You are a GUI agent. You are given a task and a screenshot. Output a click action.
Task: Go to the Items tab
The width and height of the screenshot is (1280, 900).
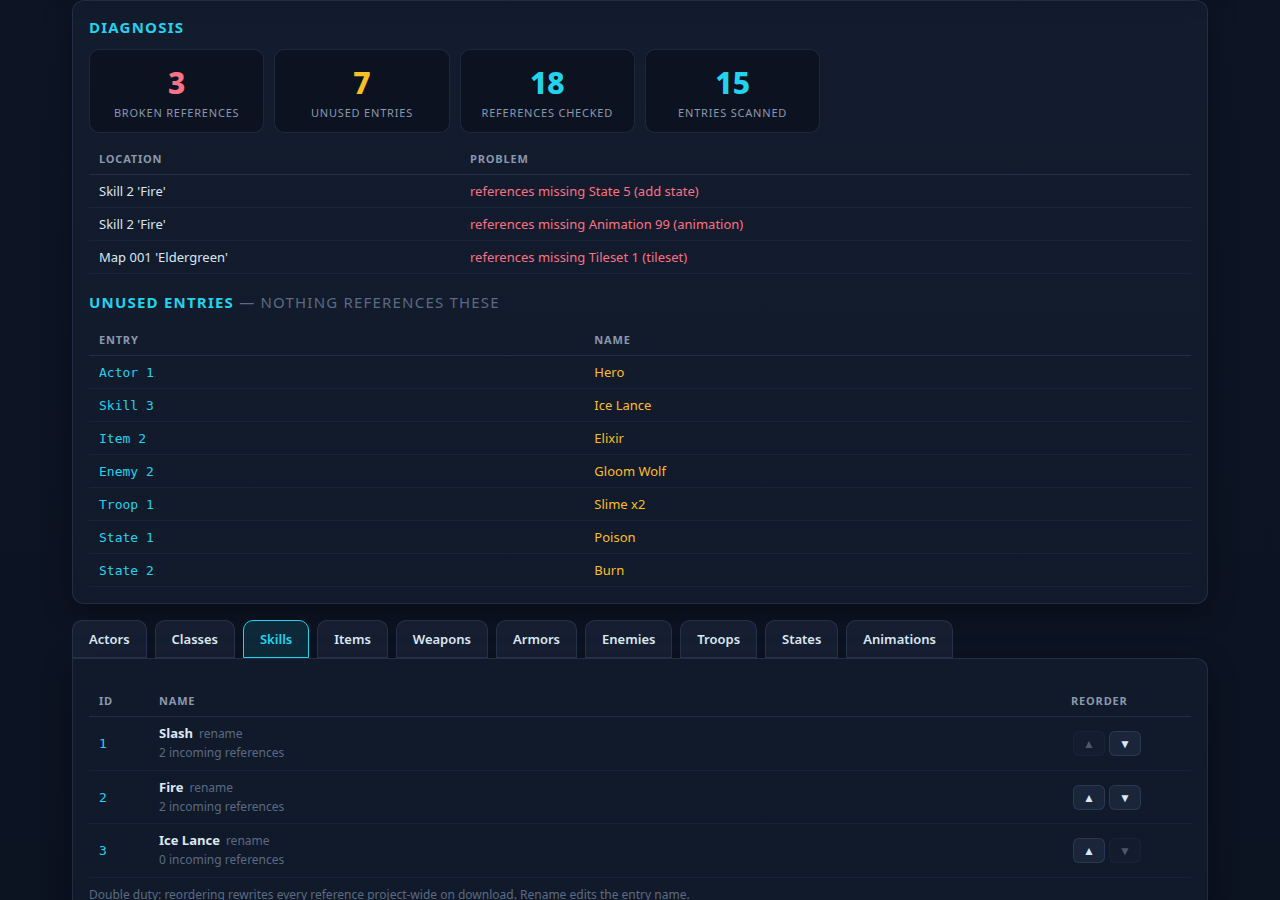click(352, 640)
